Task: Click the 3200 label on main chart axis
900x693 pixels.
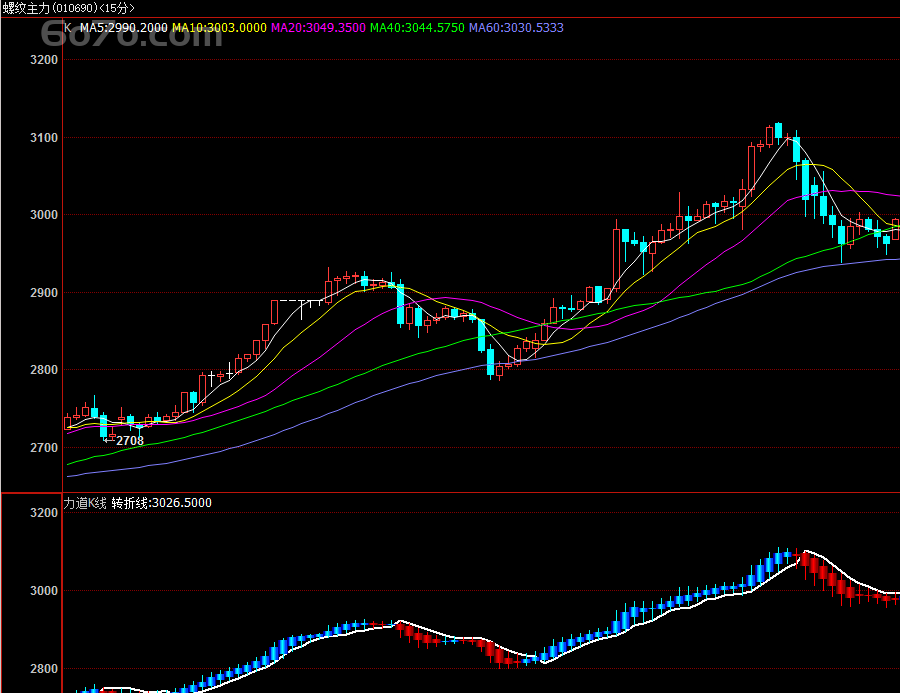Action: 44,60
